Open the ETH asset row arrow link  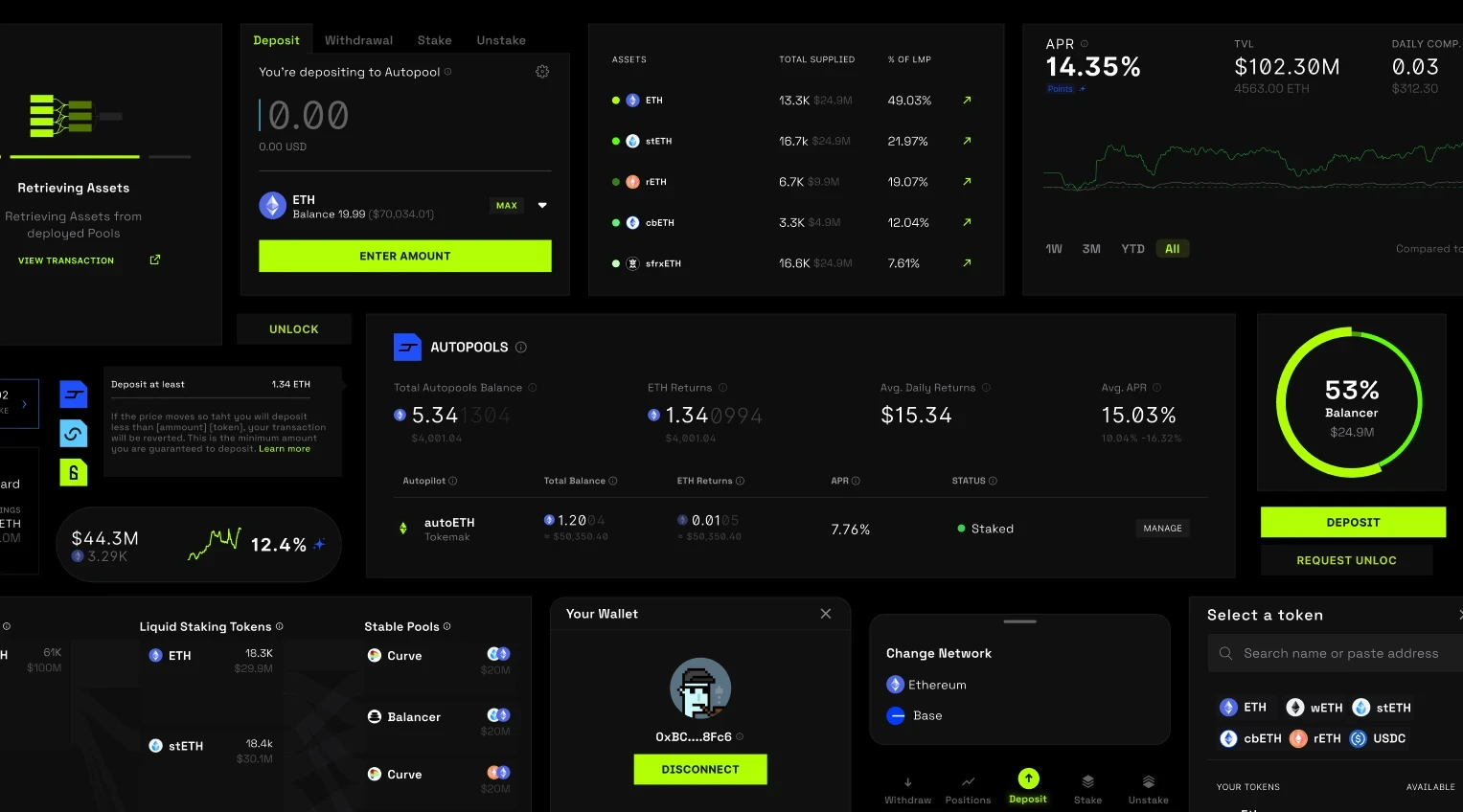point(967,100)
